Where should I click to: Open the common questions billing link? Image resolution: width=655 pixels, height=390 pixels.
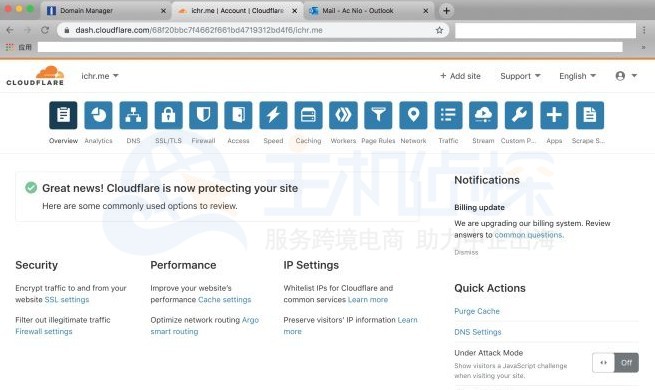coord(529,235)
